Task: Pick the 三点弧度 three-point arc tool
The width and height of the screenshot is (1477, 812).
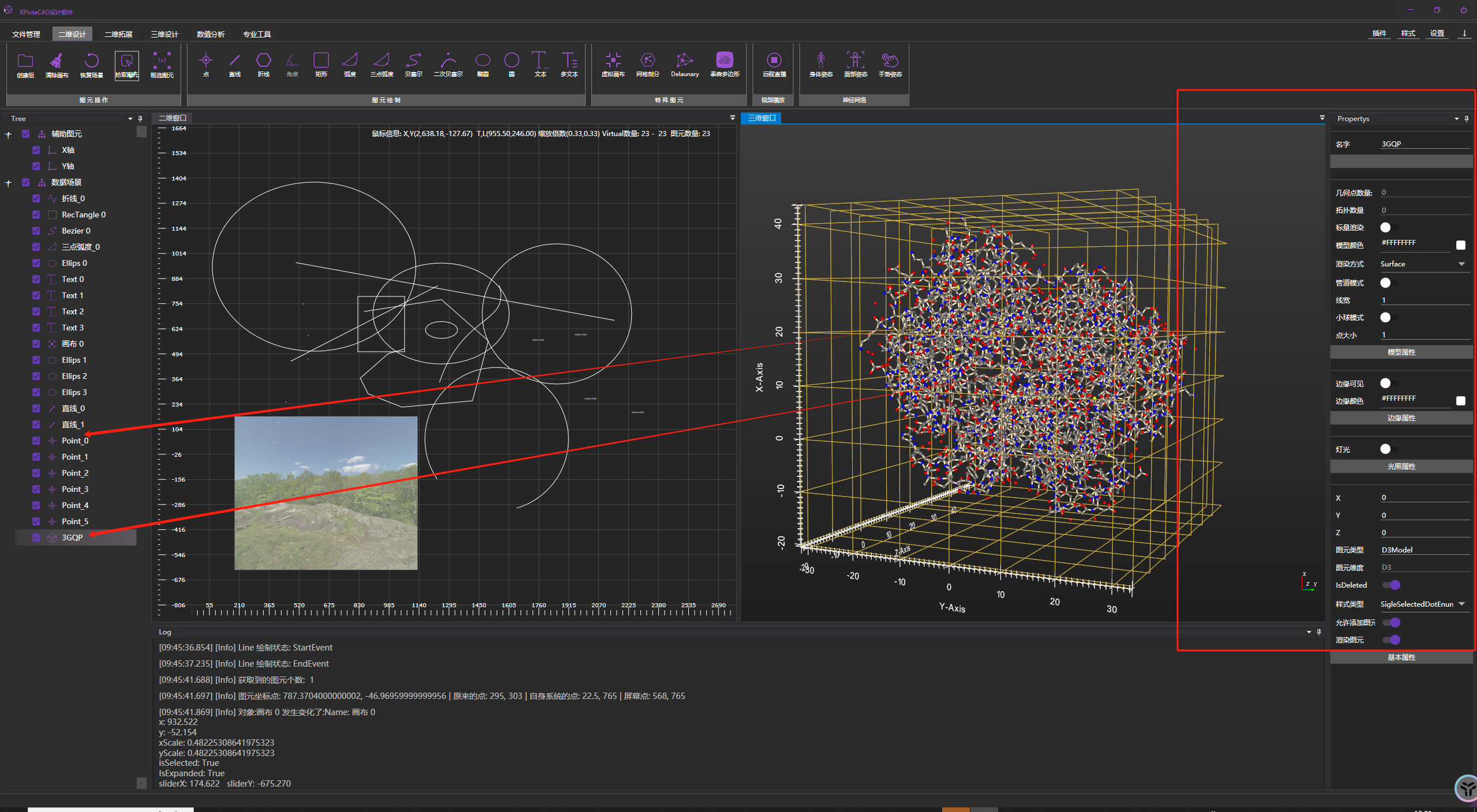Action: pyautogui.click(x=381, y=61)
